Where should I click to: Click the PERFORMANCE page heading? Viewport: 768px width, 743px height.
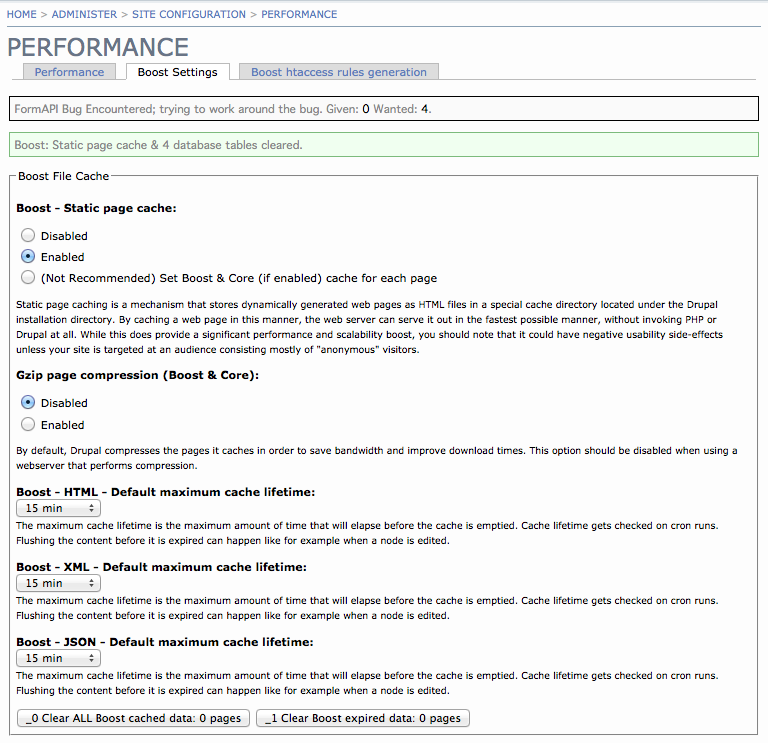click(98, 47)
